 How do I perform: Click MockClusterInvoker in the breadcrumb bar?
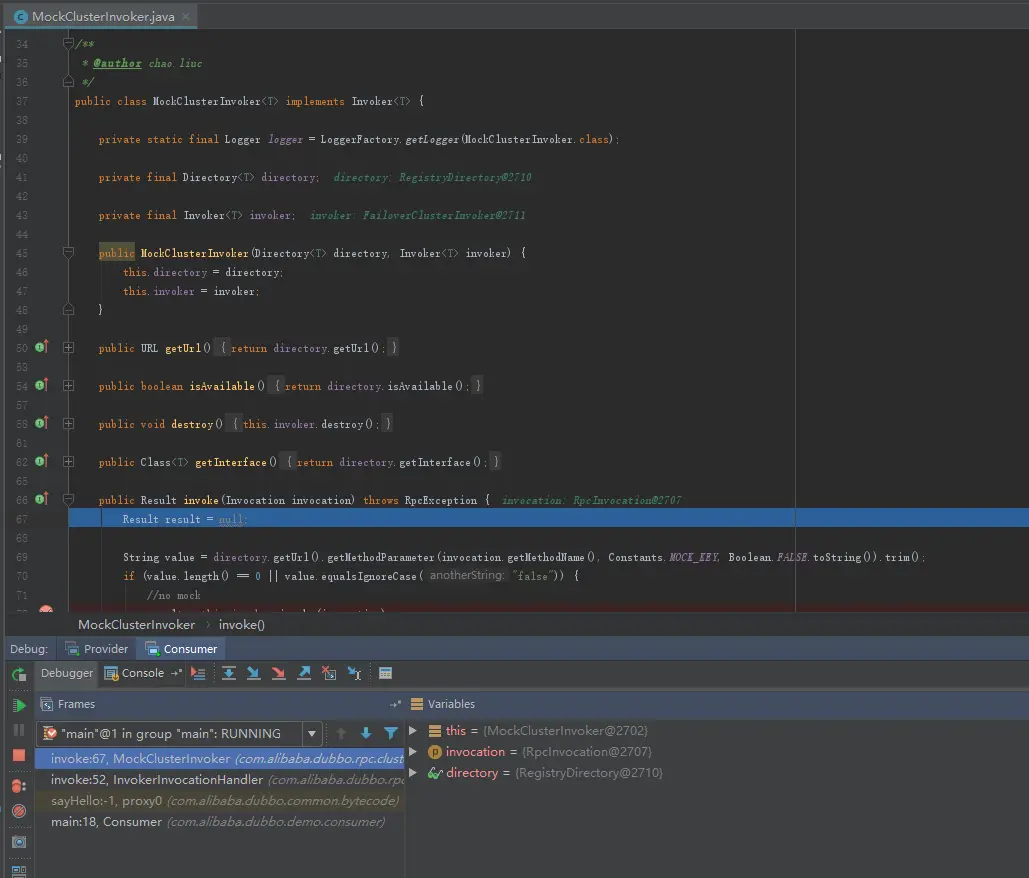click(136, 625)
